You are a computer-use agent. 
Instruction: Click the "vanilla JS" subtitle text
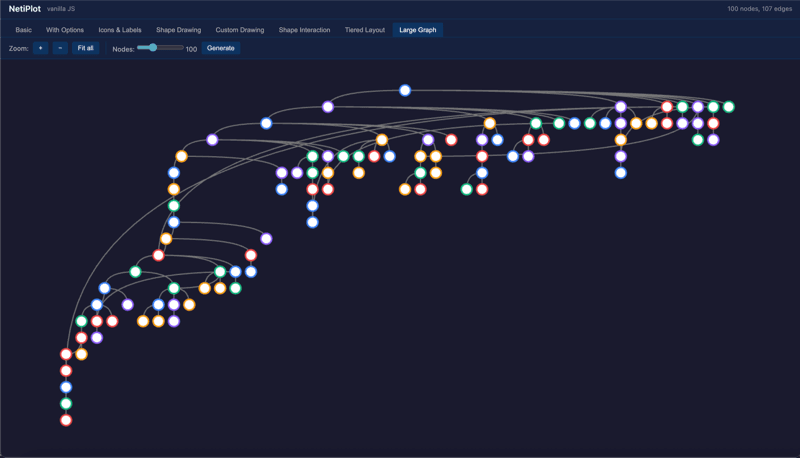61,9
